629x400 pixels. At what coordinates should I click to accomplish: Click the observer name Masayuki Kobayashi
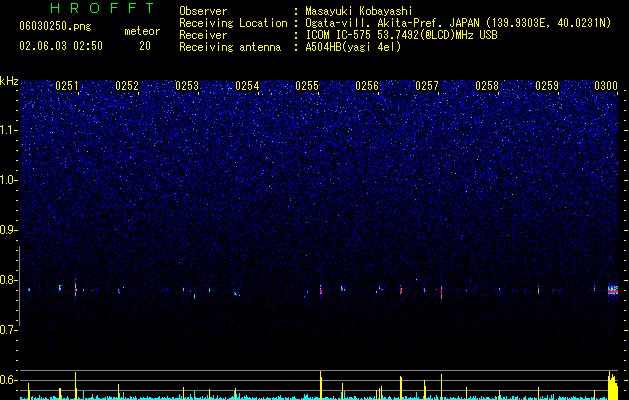pyautogui.click(x=359, y=11)
